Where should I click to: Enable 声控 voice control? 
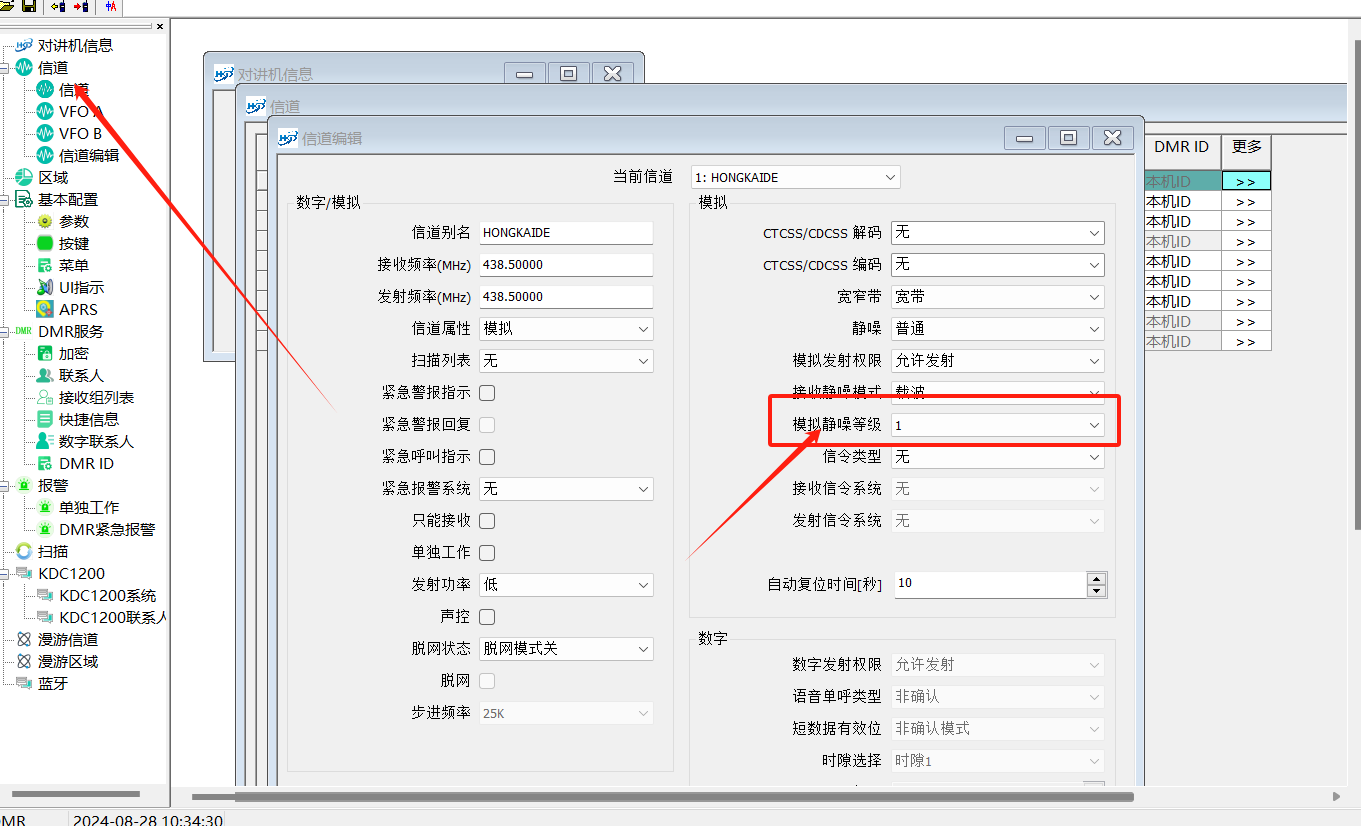[x=487, y=616]
